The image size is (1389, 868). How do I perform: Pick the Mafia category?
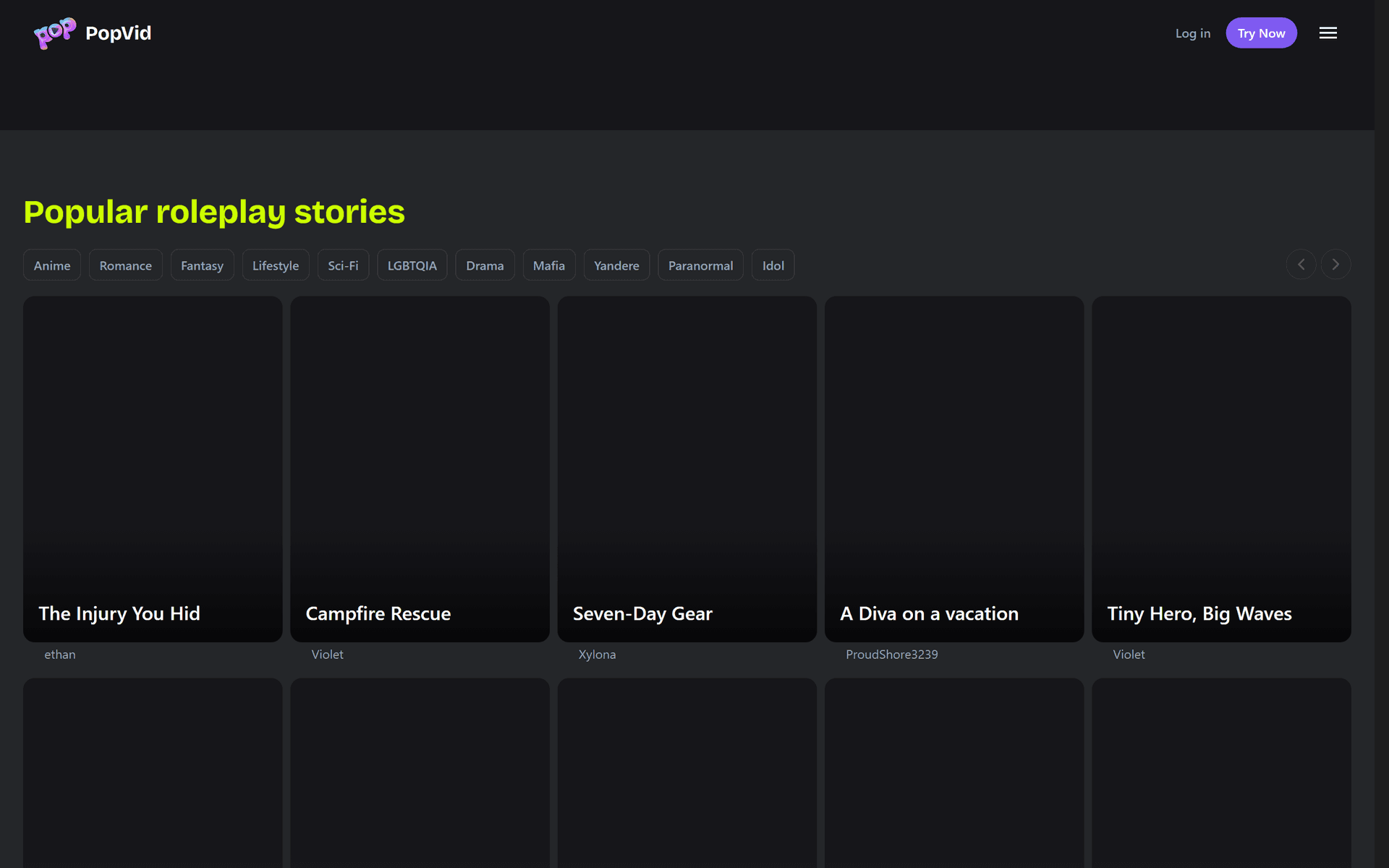pos(549,265)
